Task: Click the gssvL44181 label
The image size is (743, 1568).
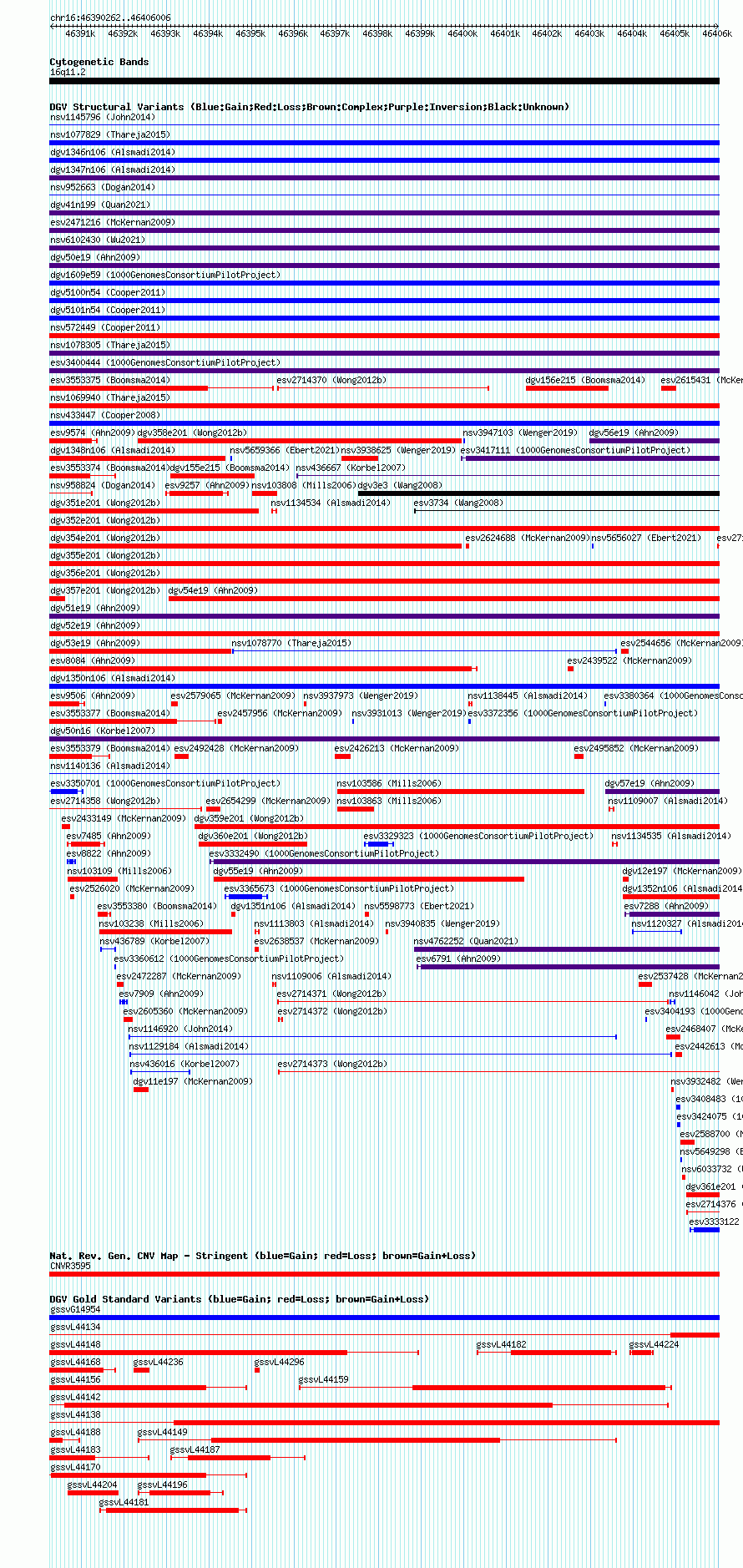Action: click(x=124, y=1502)
